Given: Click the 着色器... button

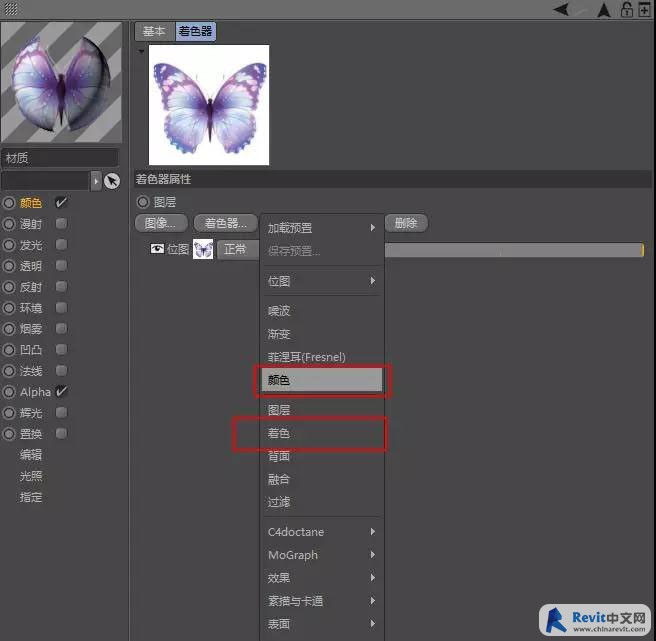Looking at the screenshot, I should (226, 223).
